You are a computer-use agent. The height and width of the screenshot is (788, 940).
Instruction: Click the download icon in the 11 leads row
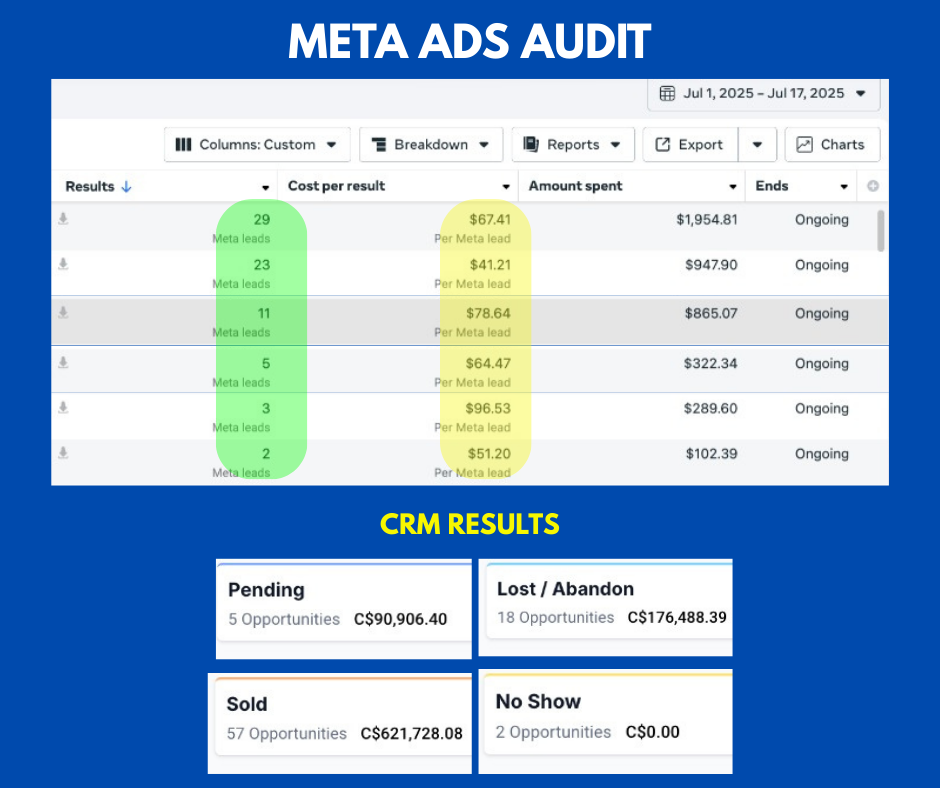(63, 313)
